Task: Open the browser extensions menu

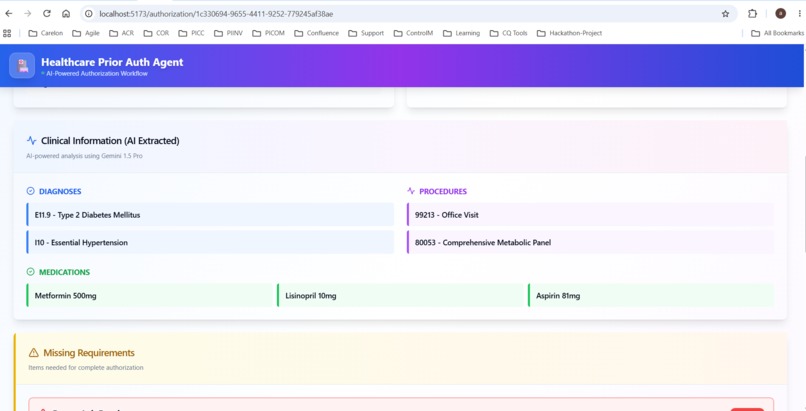Action: 753,14
